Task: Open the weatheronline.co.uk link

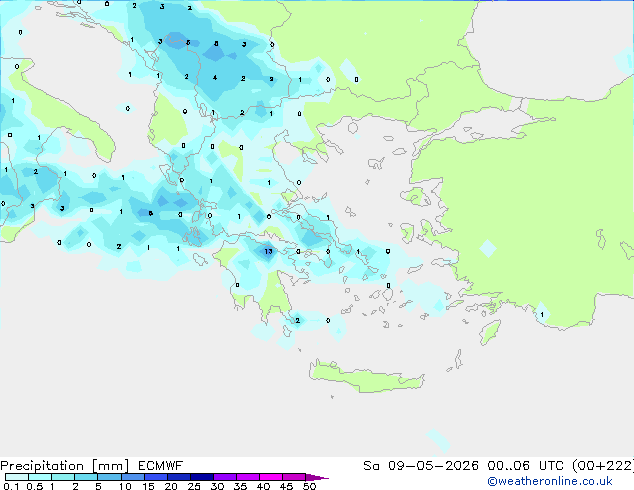Action: coord(550,481)
